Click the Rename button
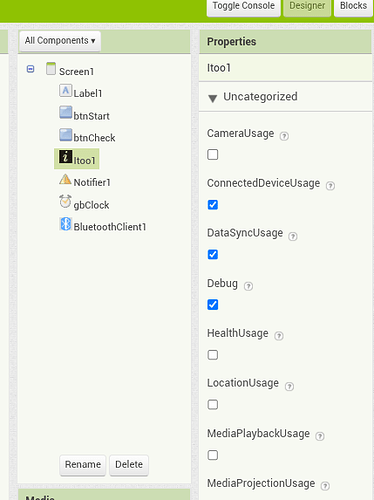 (x=83, y=465)
